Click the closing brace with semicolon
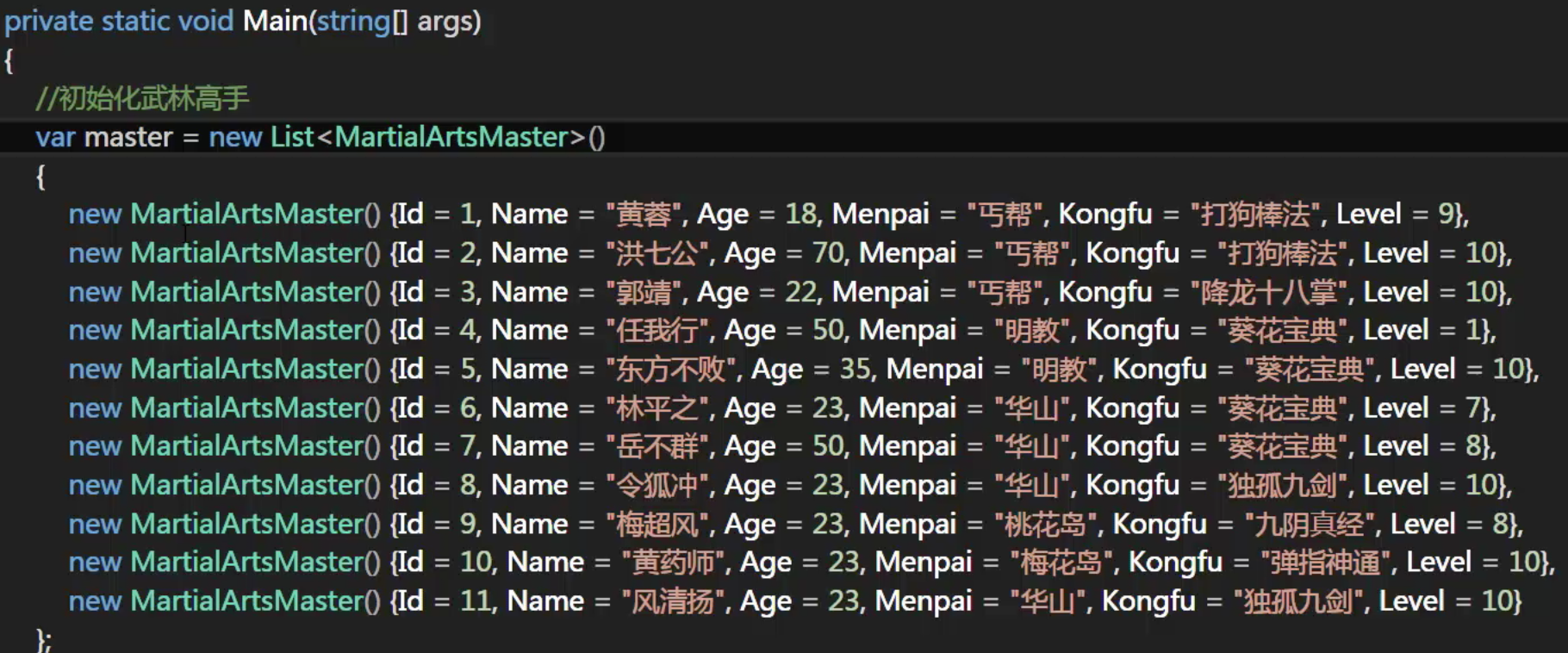Viewport: 1568px width, 653px height. coord(44,640)
